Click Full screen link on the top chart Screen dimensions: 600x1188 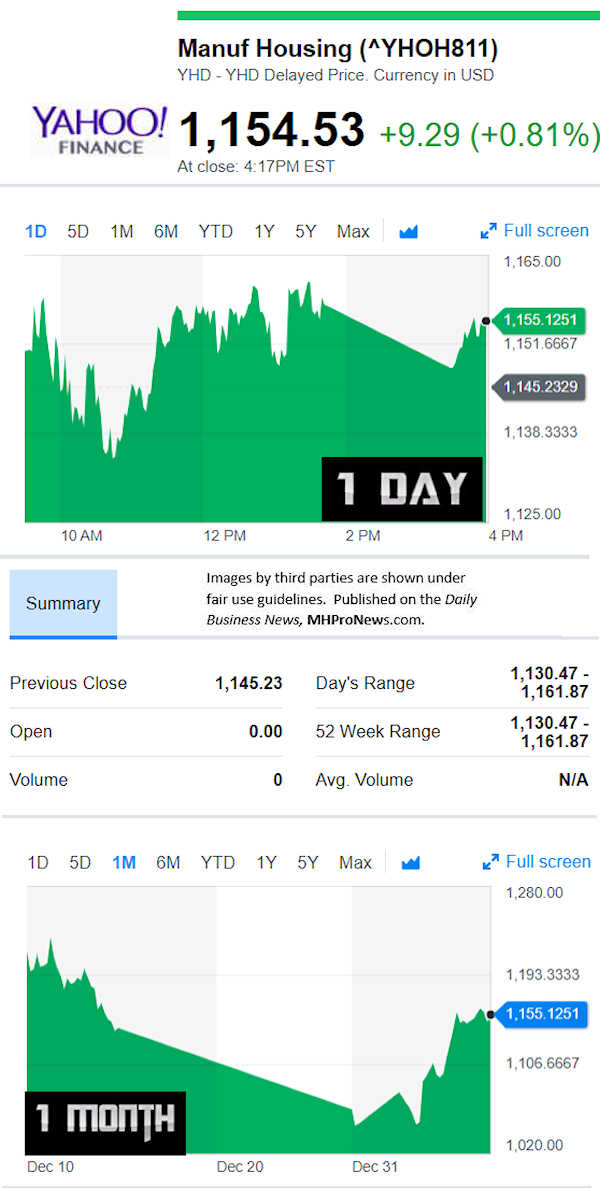(x=546, y=231)
